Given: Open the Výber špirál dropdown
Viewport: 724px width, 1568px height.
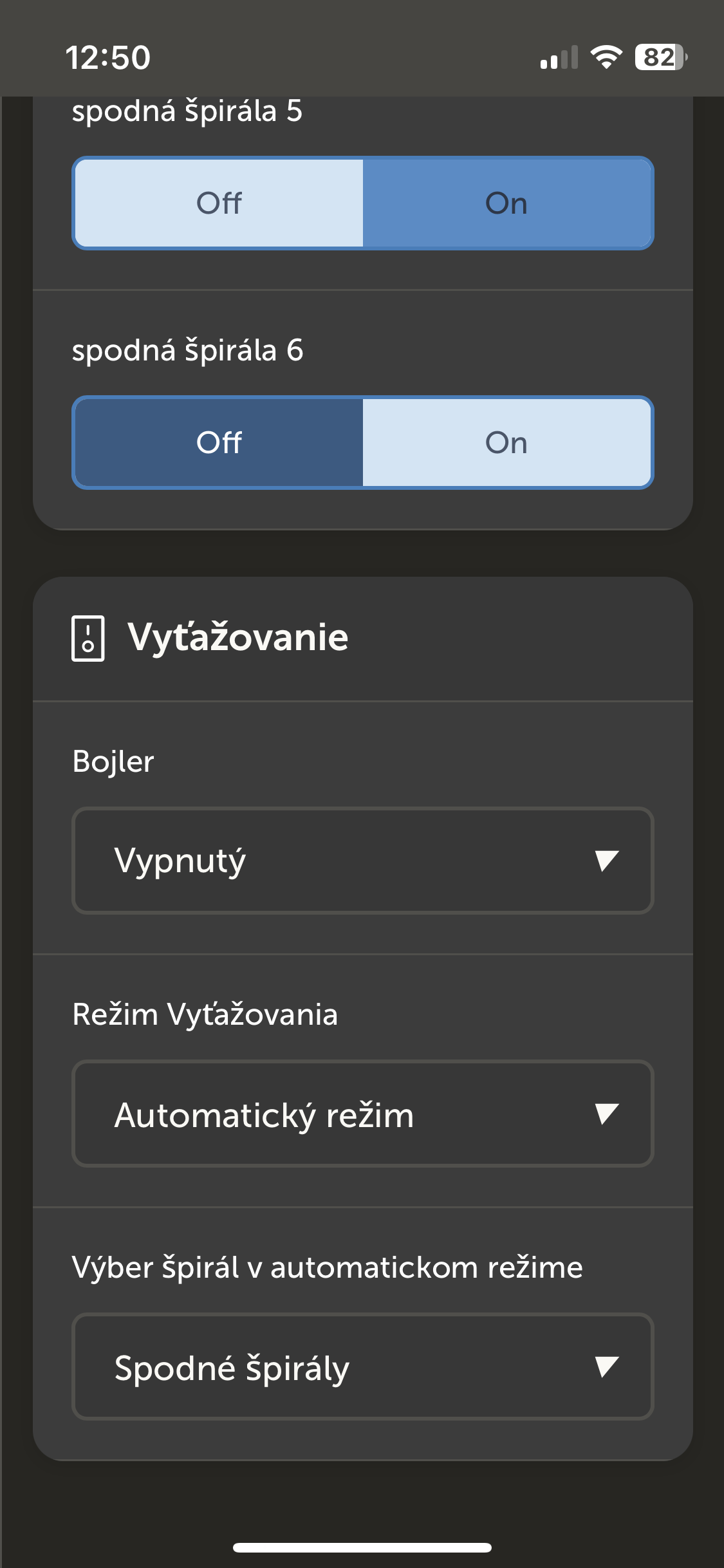Looking at the screenshot, I should (363, 1367).
